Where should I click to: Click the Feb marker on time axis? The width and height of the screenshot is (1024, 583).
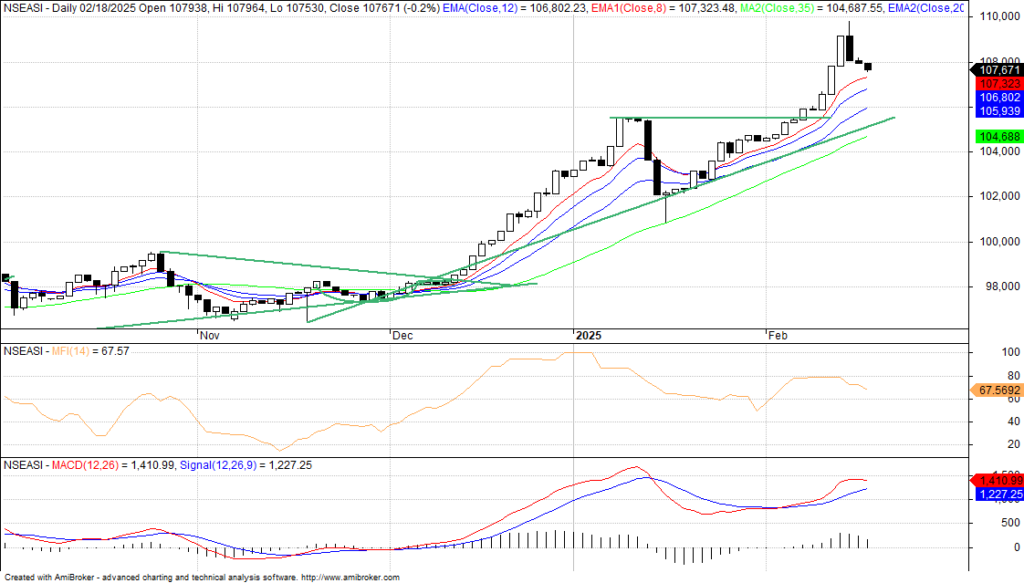click(x=777, y=337)
